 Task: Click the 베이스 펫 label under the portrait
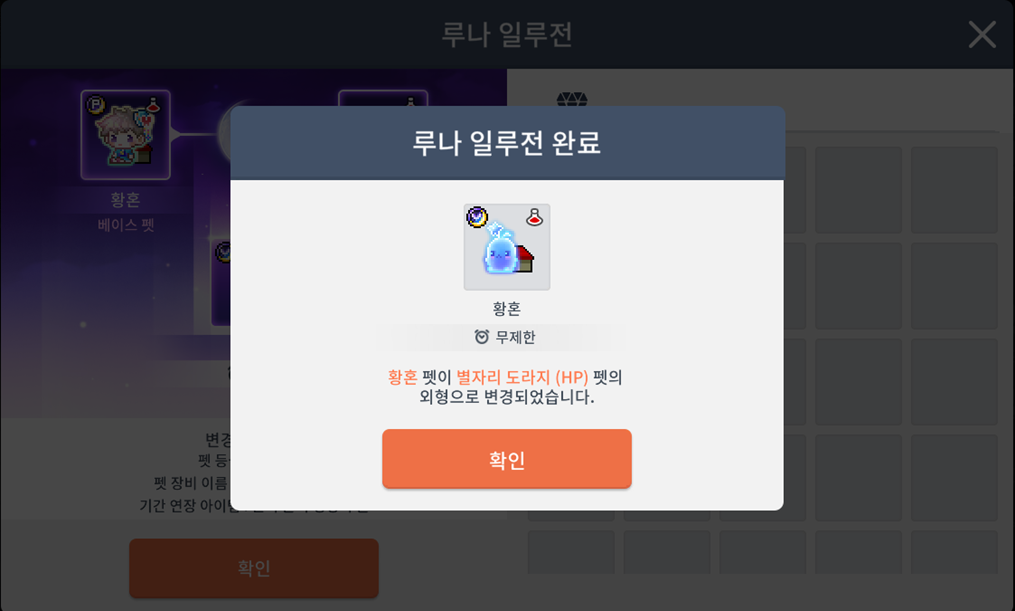click(126, 225)
